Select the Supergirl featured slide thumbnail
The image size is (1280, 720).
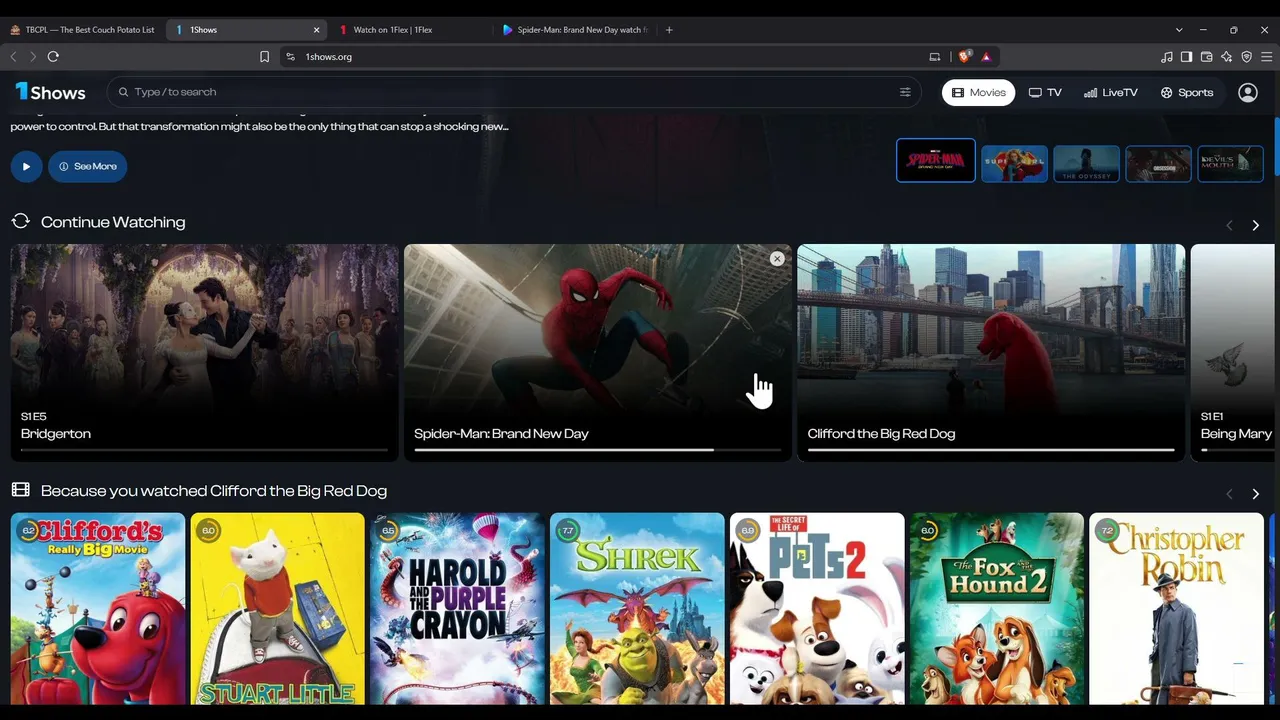(1015, 164)
